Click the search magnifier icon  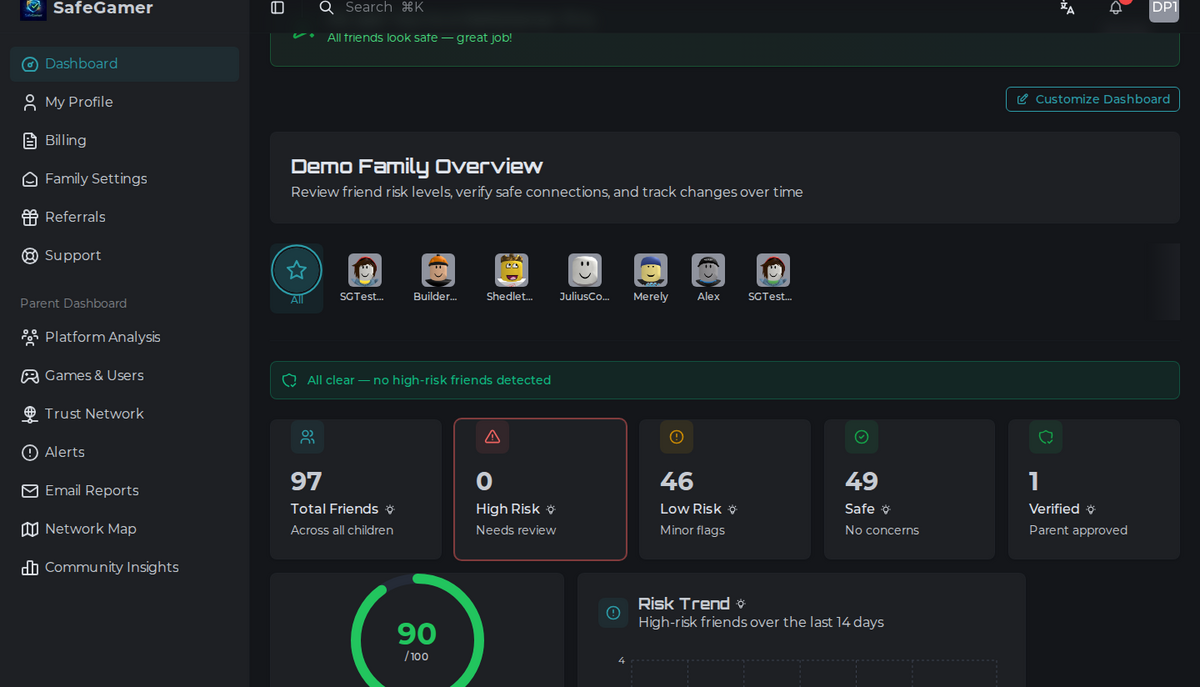327,8
